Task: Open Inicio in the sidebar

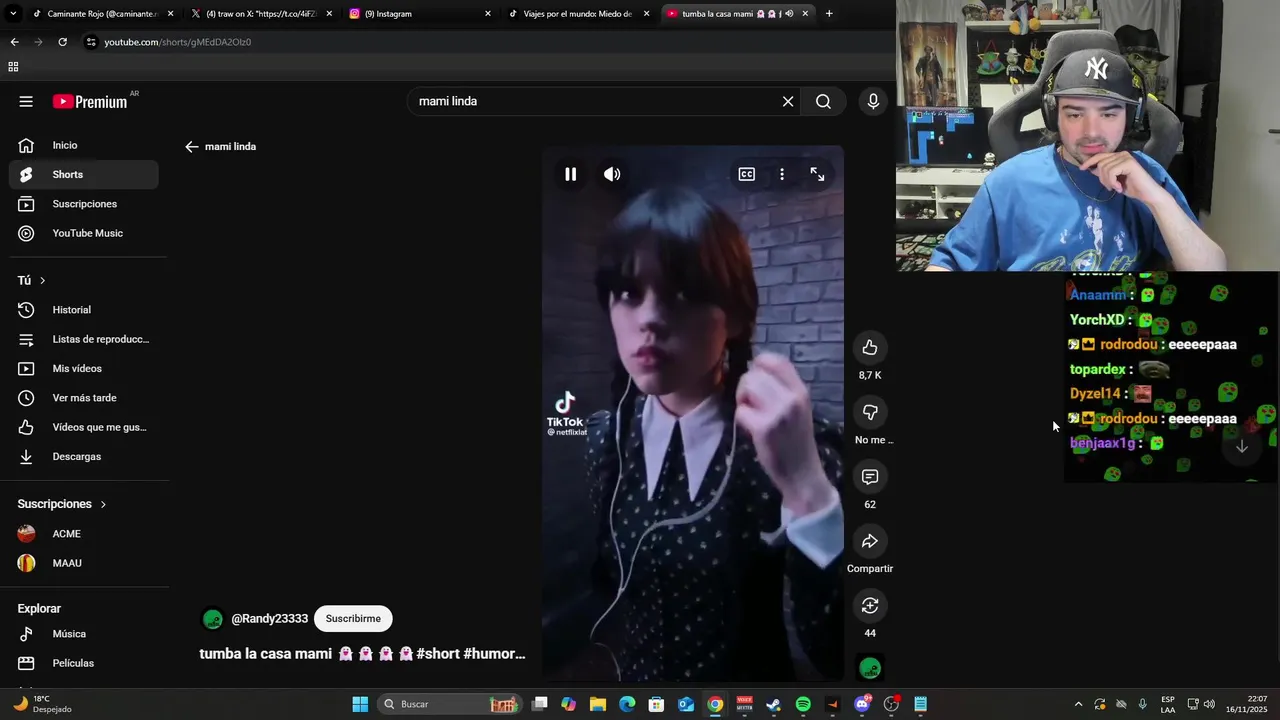Action: (x=84, y=145)
